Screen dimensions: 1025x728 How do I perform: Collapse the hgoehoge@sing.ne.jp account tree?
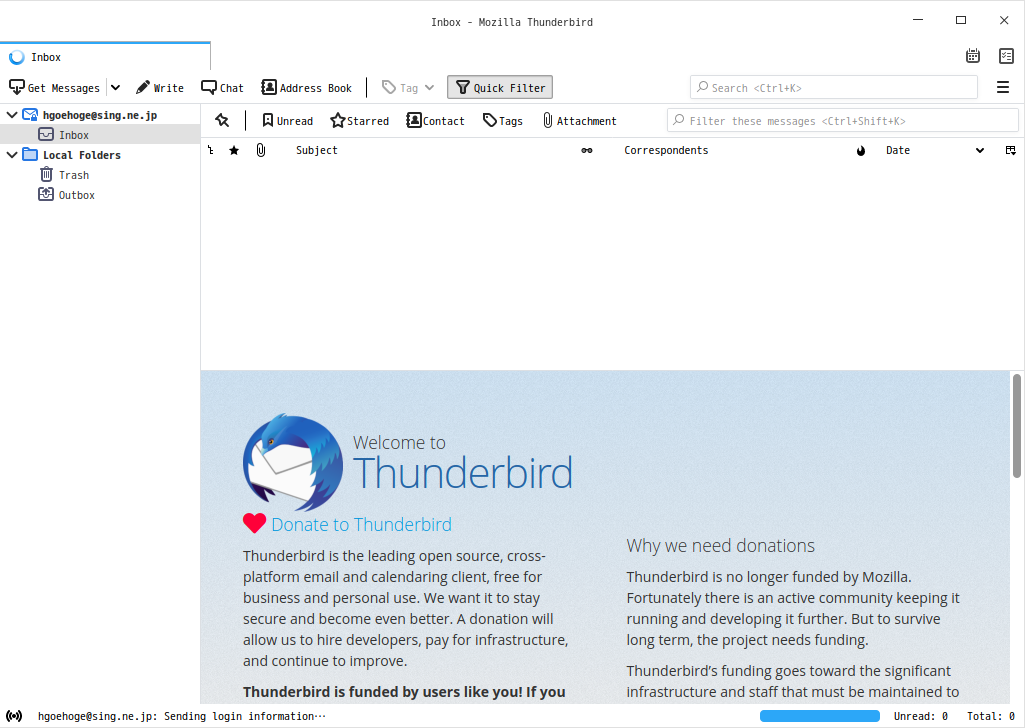click(12, 115)
